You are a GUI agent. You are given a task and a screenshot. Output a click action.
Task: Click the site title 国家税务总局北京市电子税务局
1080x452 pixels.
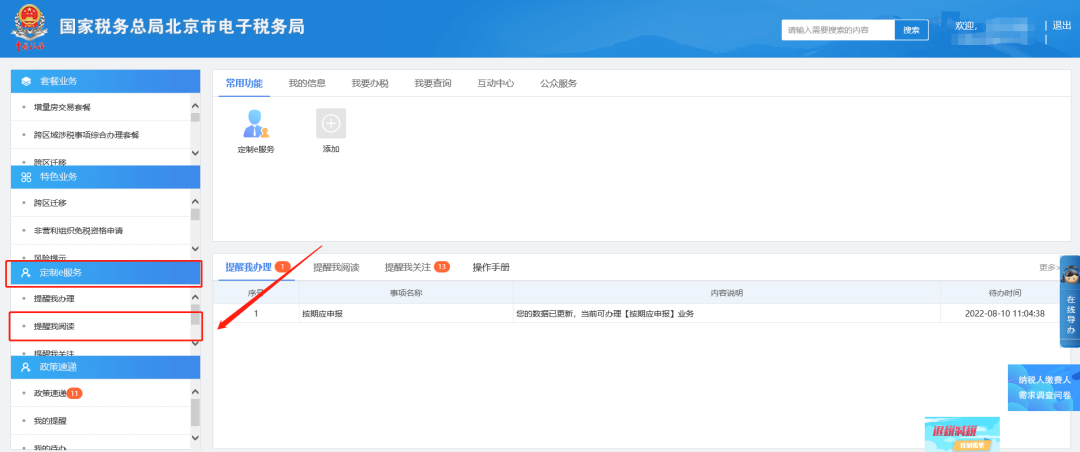tap(182, 27)
